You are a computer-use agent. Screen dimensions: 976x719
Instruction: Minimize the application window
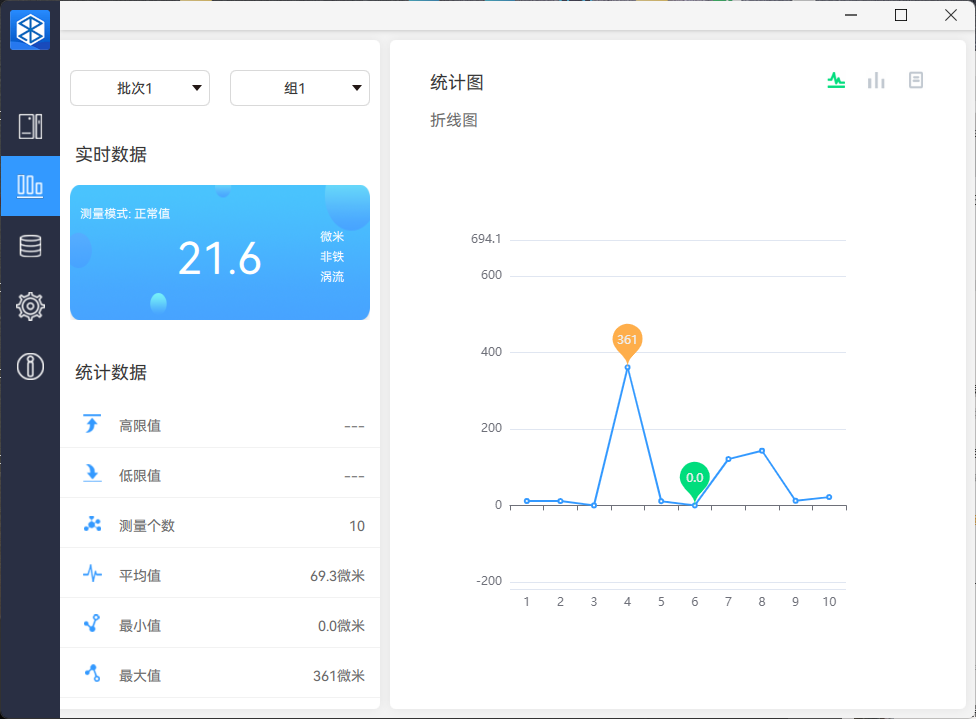(x=851, y=15)
